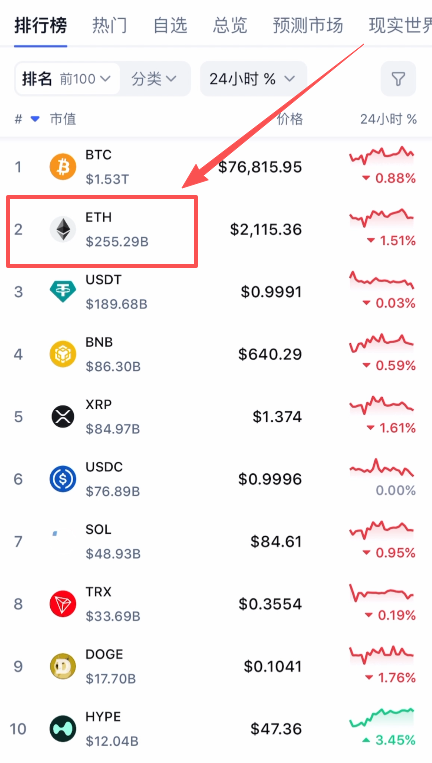Open the 分类 category dropdown
This screenshot has width=432, height=763.
154,79
